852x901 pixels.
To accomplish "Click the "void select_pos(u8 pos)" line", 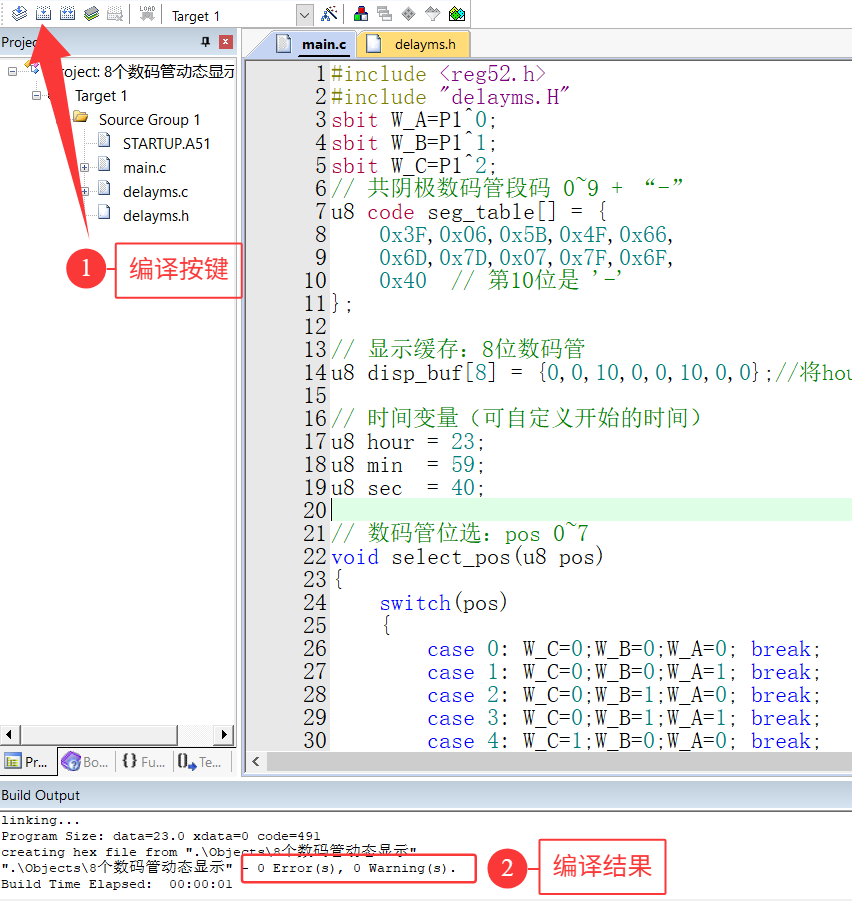I will click(x=467, y=557).
